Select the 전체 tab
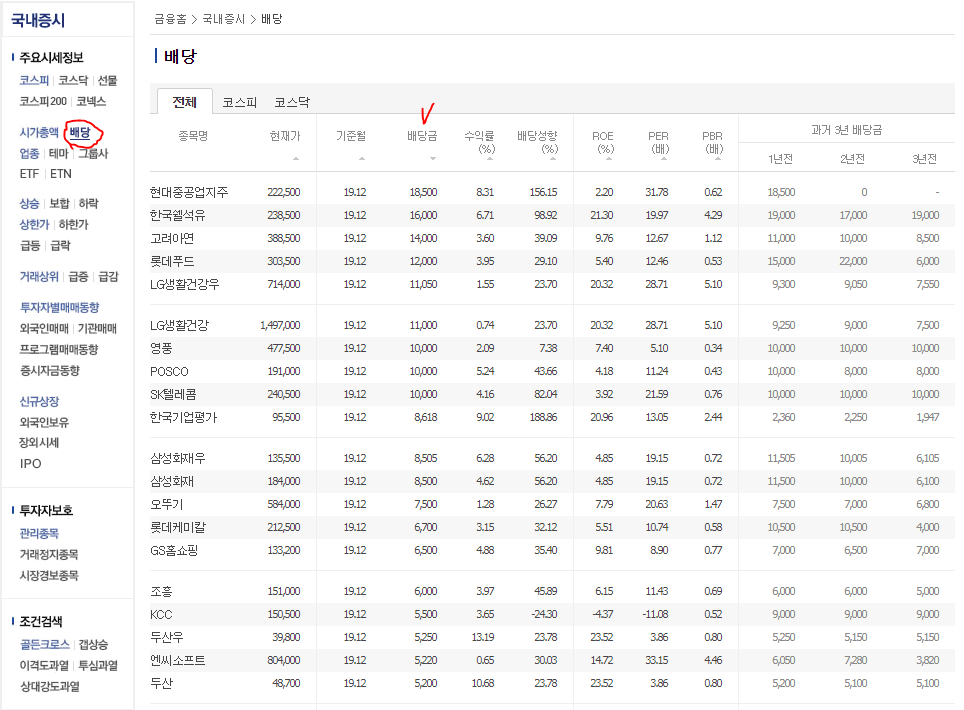Screen dimensions: 964x710 coord(184,102)
